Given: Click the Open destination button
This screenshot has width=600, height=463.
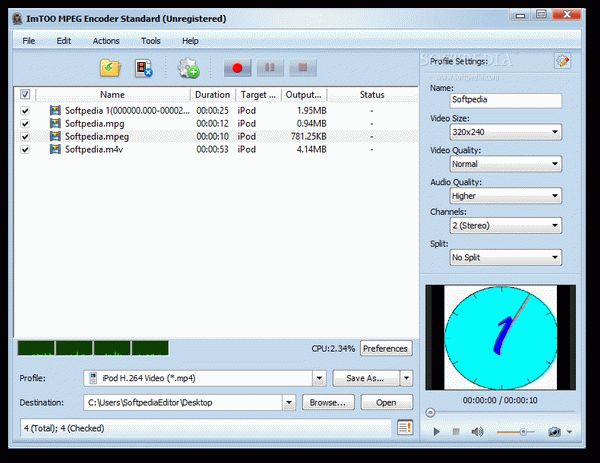Looking at the screenshot, I should pyautogui.click(x=386, y=403).
